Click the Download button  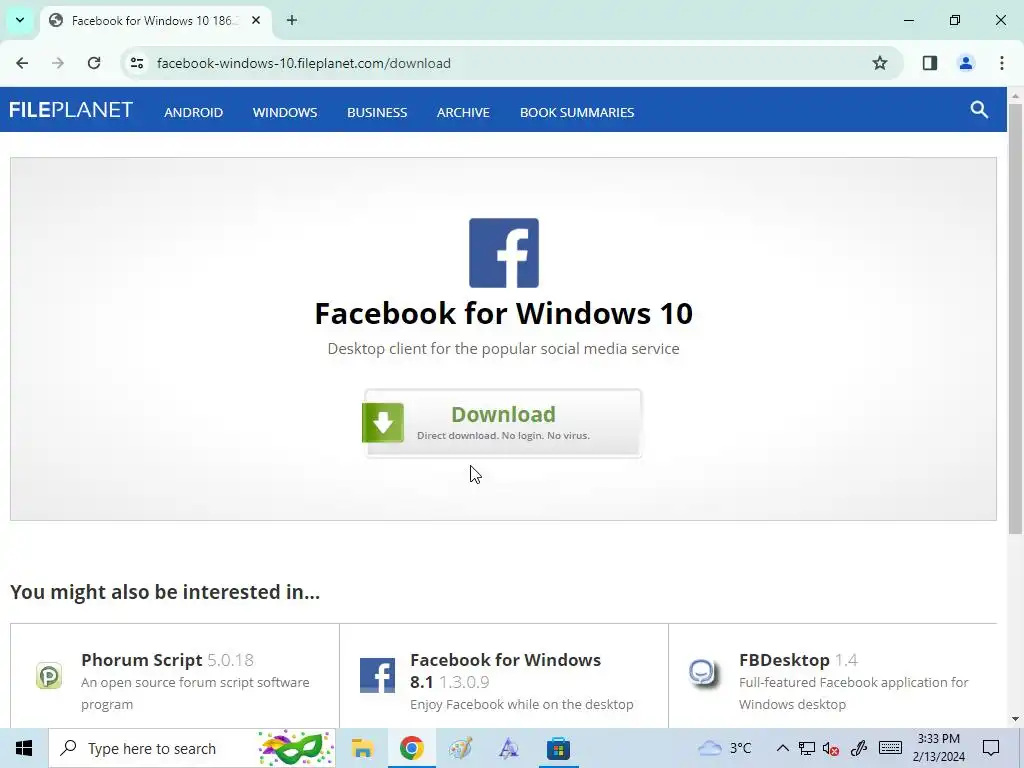click(503, 423)
